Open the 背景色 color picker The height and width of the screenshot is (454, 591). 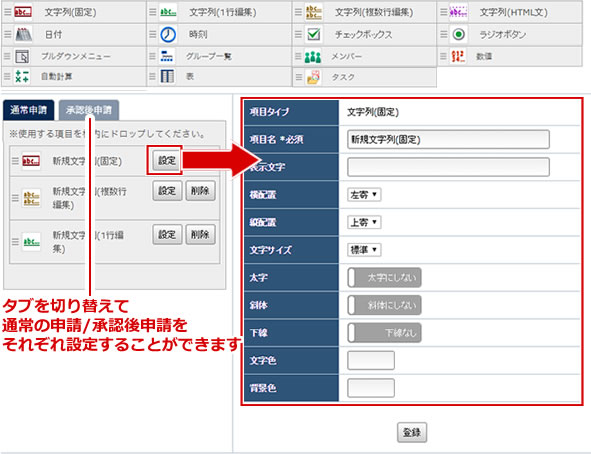pyautogui.click(x=371, y=388)
